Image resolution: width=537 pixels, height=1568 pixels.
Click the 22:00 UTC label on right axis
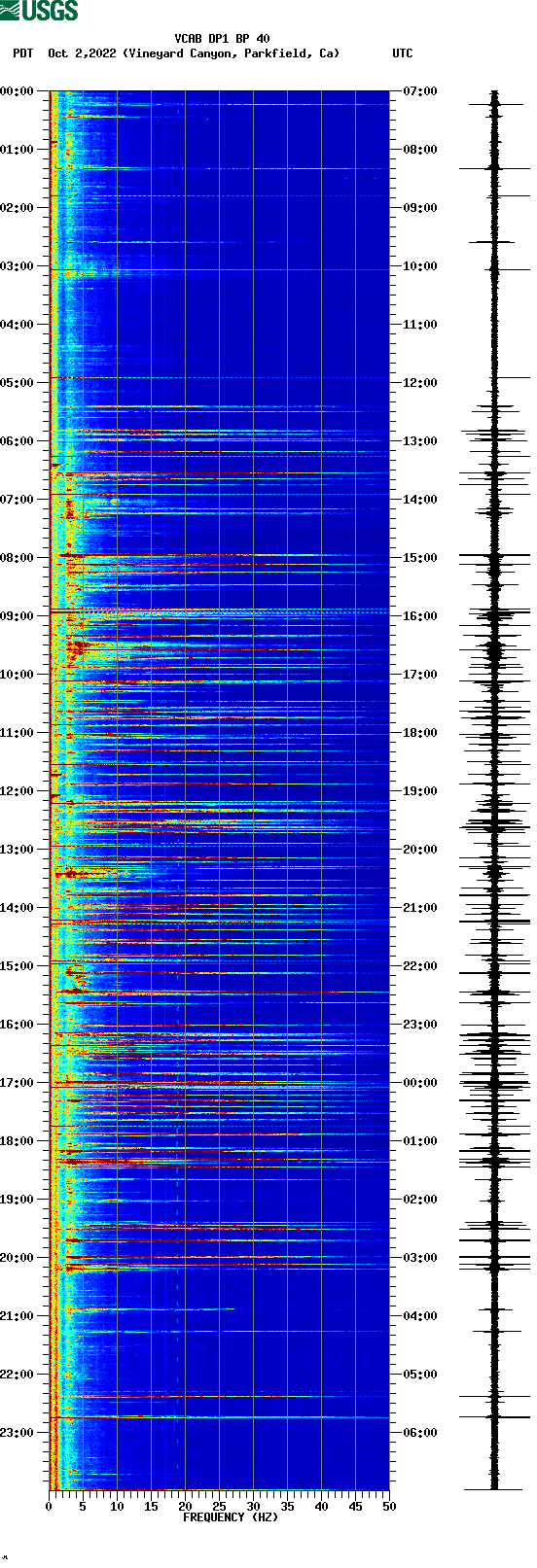pyautogui.click(x=420, y=966)
